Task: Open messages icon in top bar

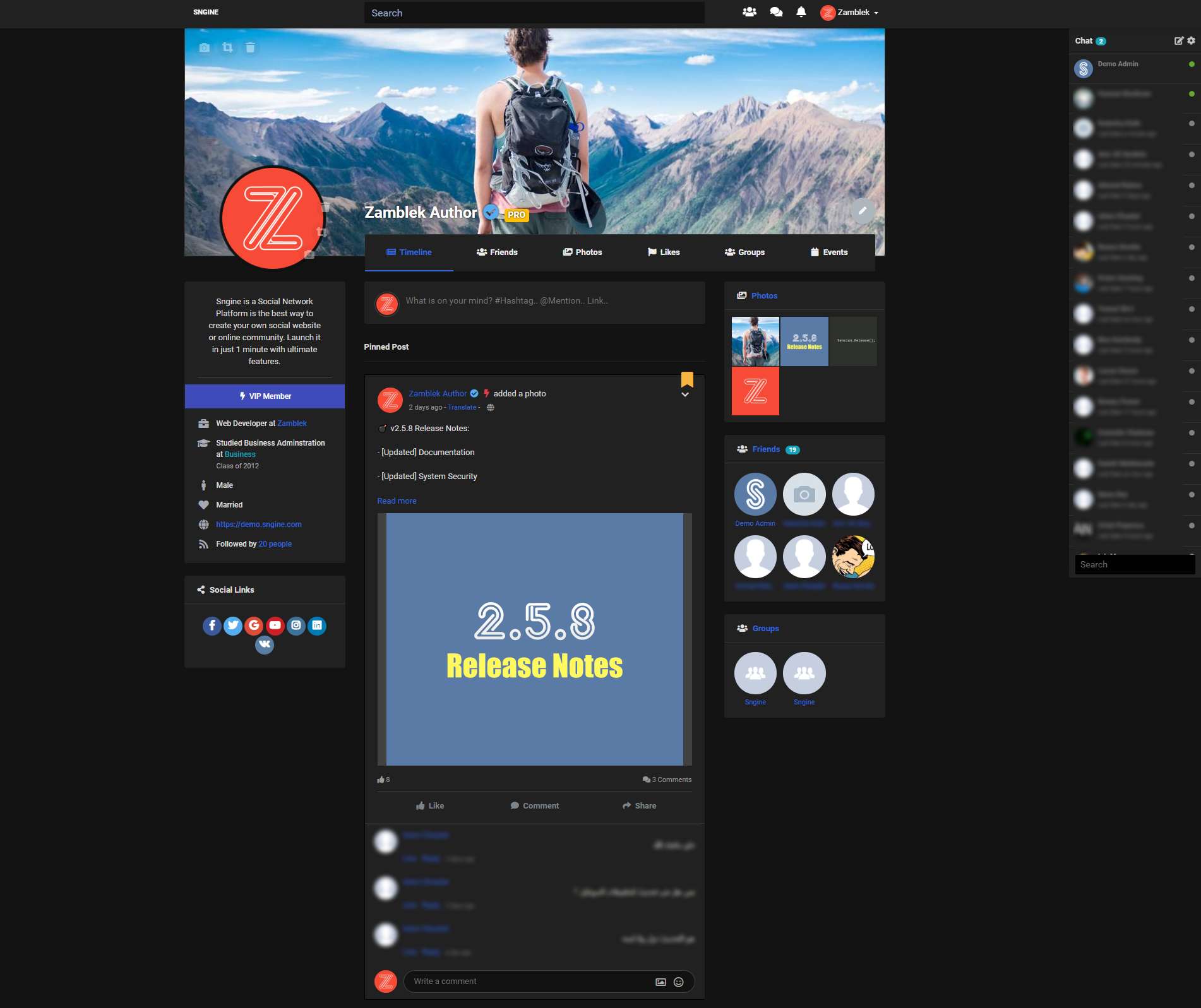Action: click(x=776, y=12)
